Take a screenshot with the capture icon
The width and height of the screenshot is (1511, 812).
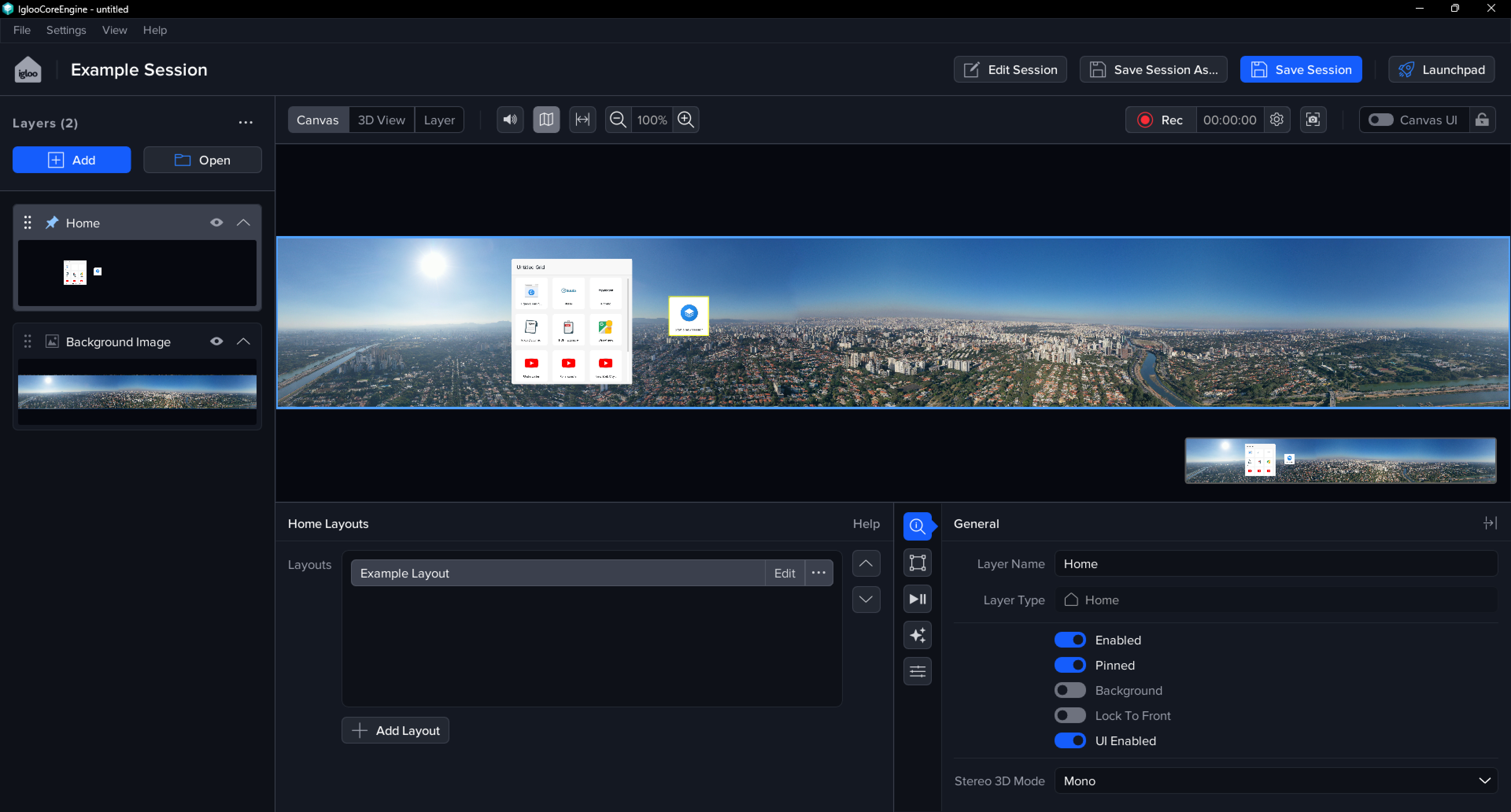pos(1313,120)
